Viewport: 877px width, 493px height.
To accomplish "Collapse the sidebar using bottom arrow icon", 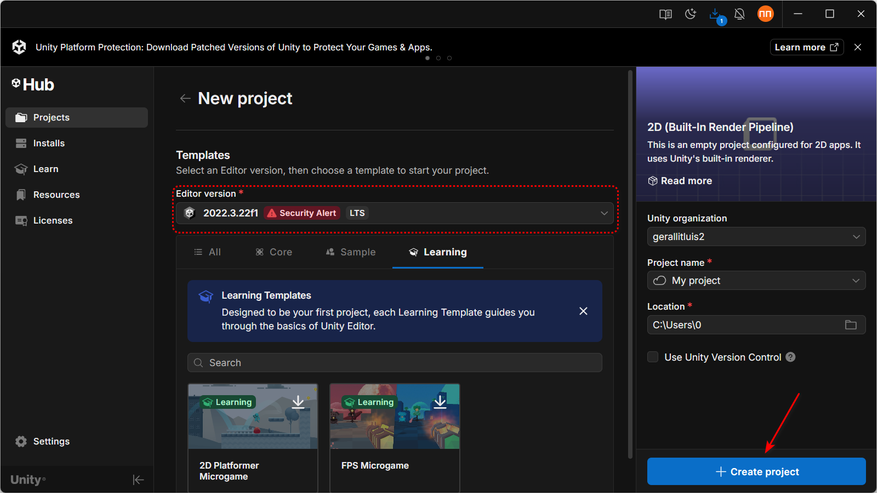I will pos(138,480).
